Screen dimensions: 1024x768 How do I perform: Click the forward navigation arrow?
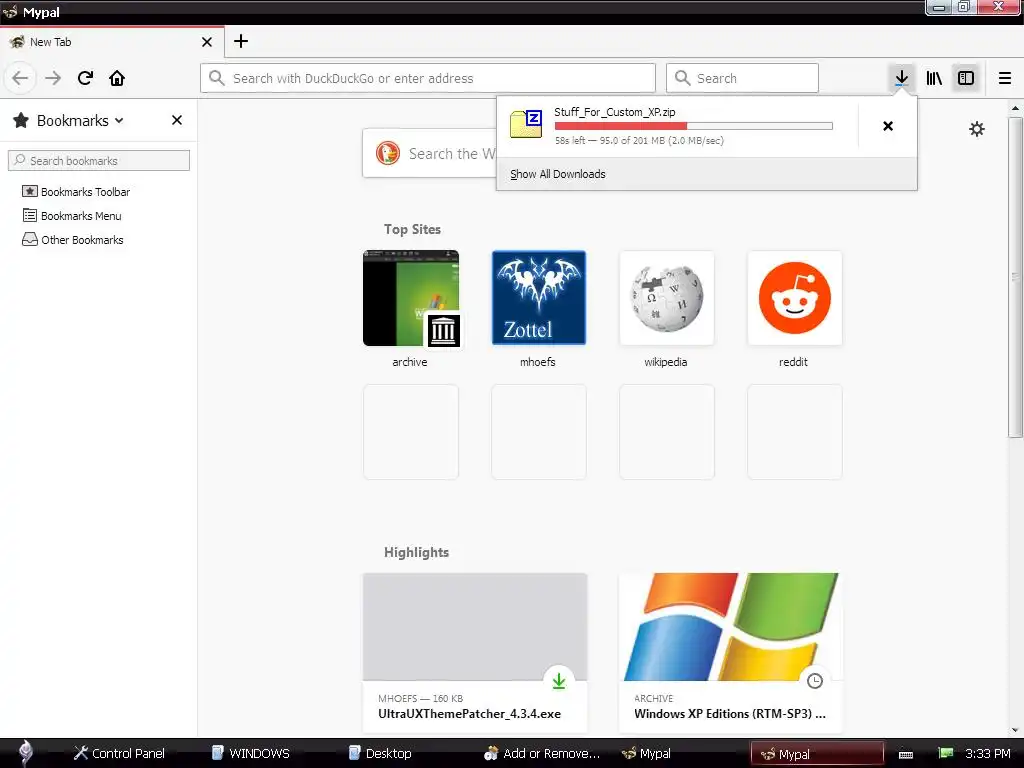coord(53,78)
